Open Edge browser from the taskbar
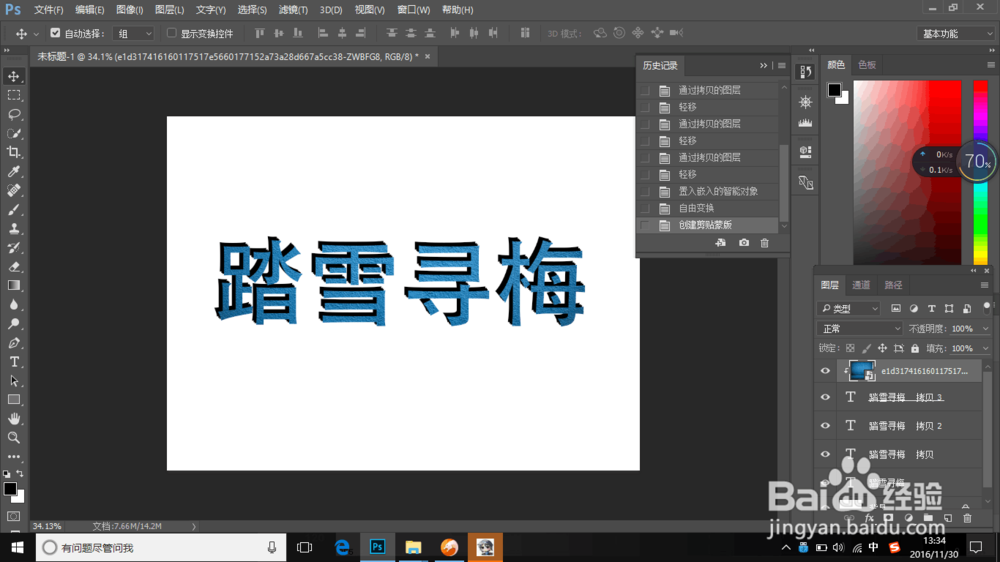 coord(342,547)
